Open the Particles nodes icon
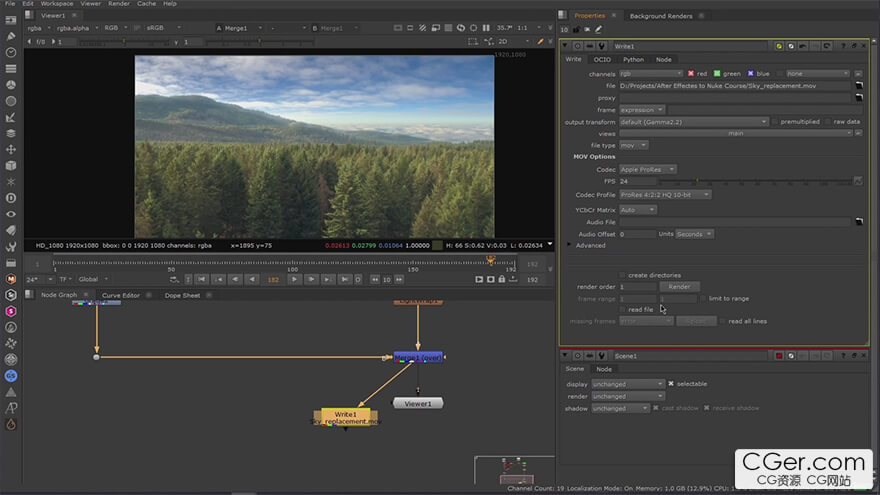The width and height of the screenshot is (880, 495). tap(11, 182)
